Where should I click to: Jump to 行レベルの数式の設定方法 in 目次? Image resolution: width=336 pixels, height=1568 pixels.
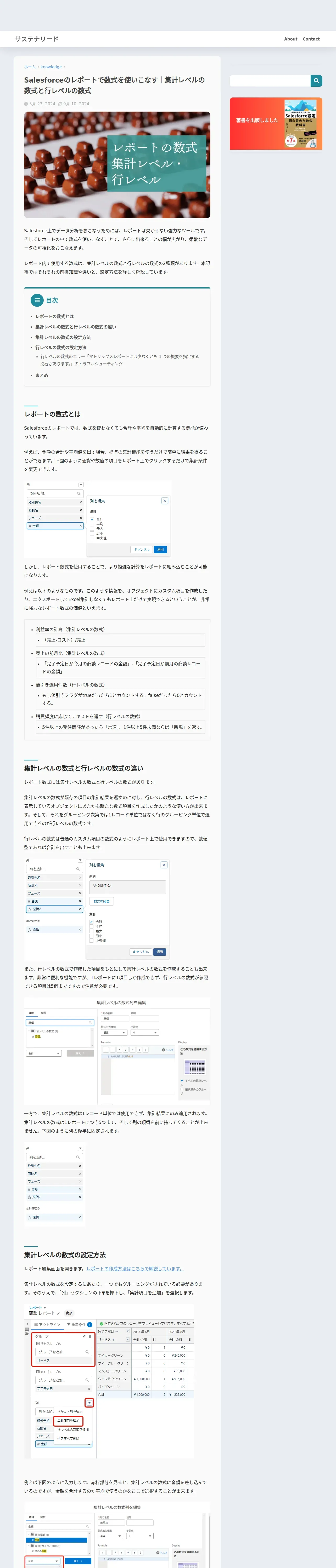click(61, 348)
